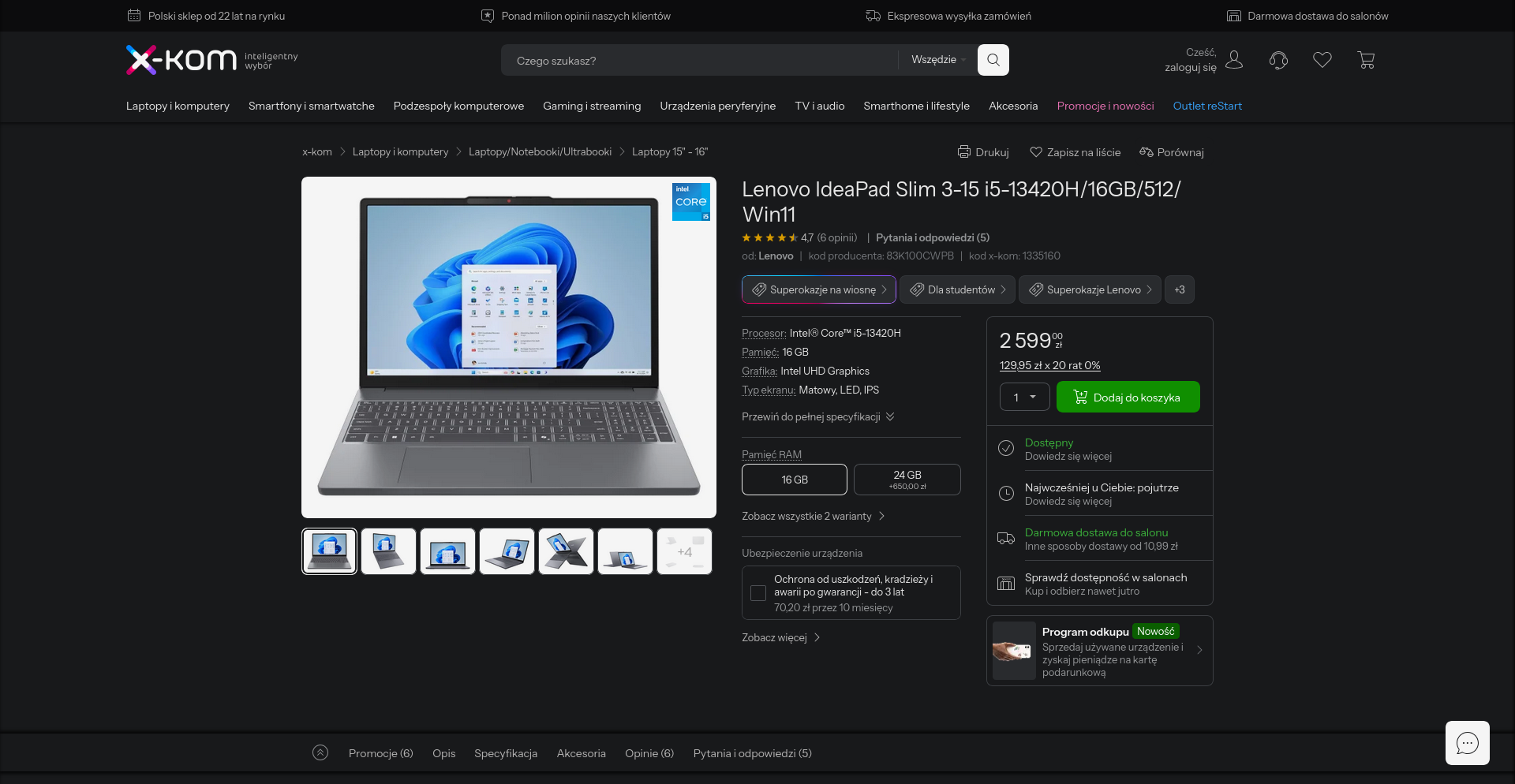Open the user account icon
1515x784 pixels.
pyautogui.click(x=1234, y=60)
